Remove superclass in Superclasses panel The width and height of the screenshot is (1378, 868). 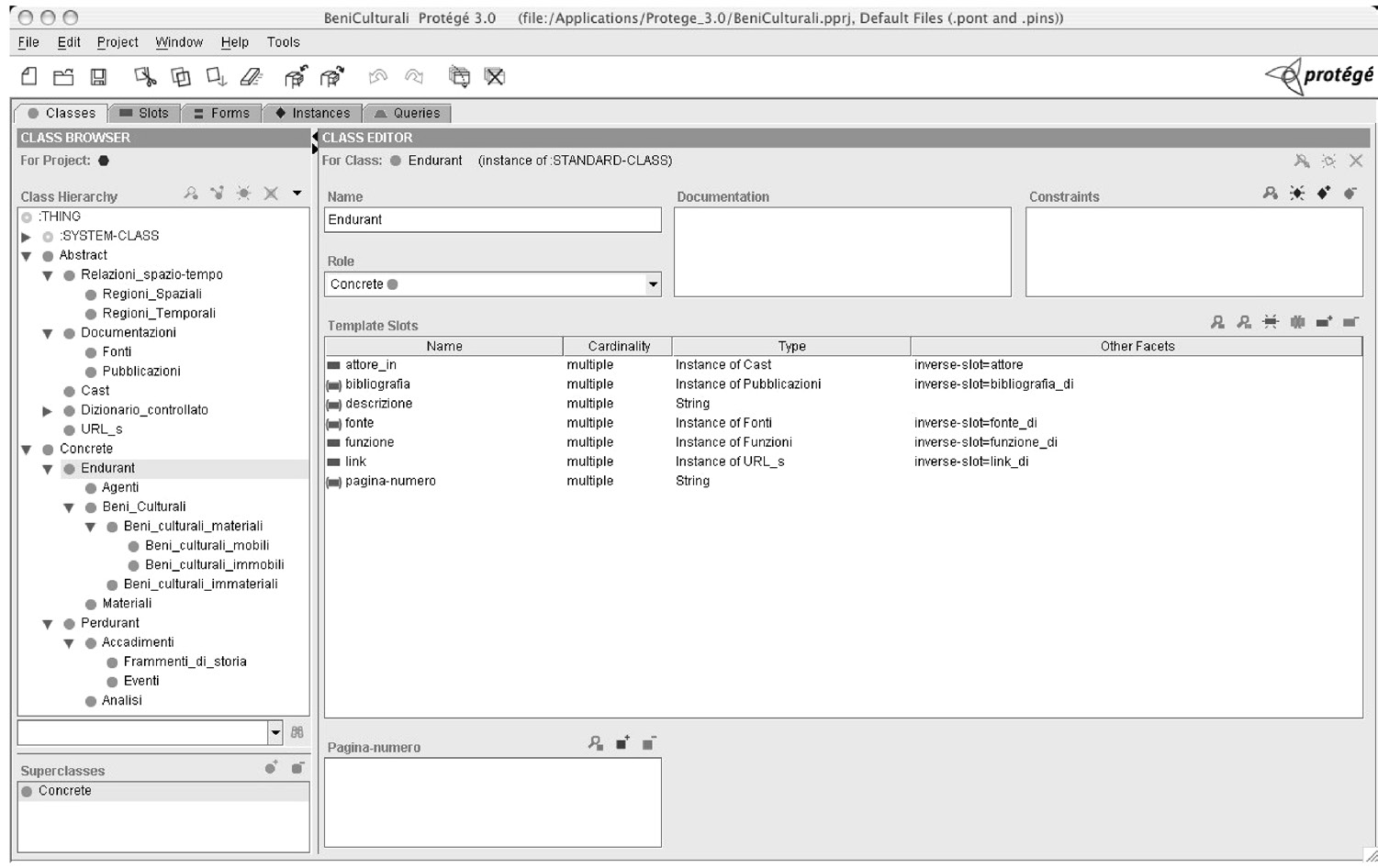pyautogui.click(x=297, y=768)
